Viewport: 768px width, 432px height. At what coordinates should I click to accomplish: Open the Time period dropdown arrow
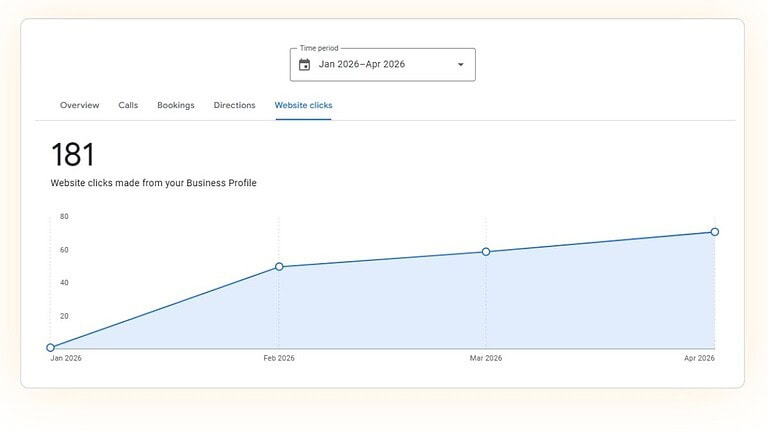(x=460, y=65)
